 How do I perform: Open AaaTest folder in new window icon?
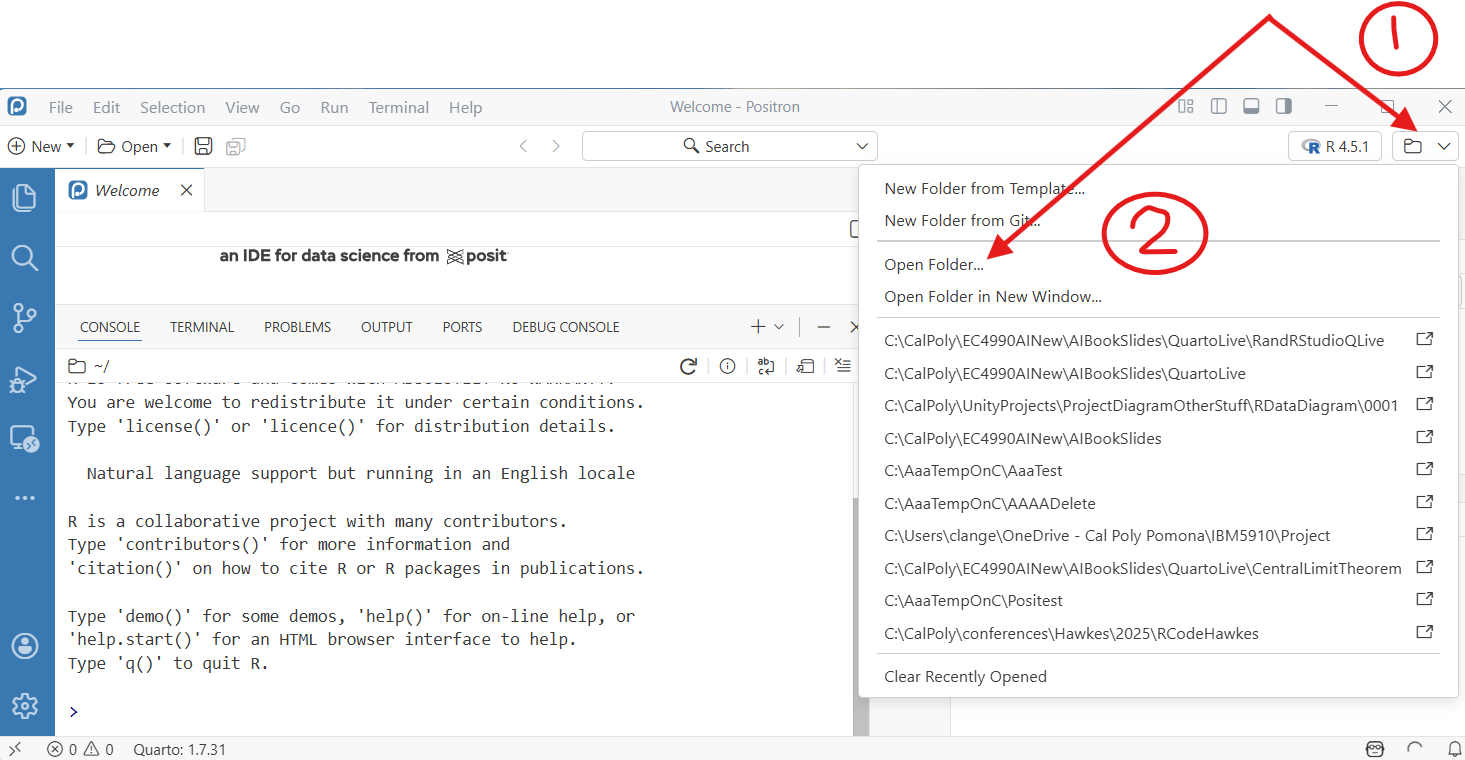[x=1425, y=470]
